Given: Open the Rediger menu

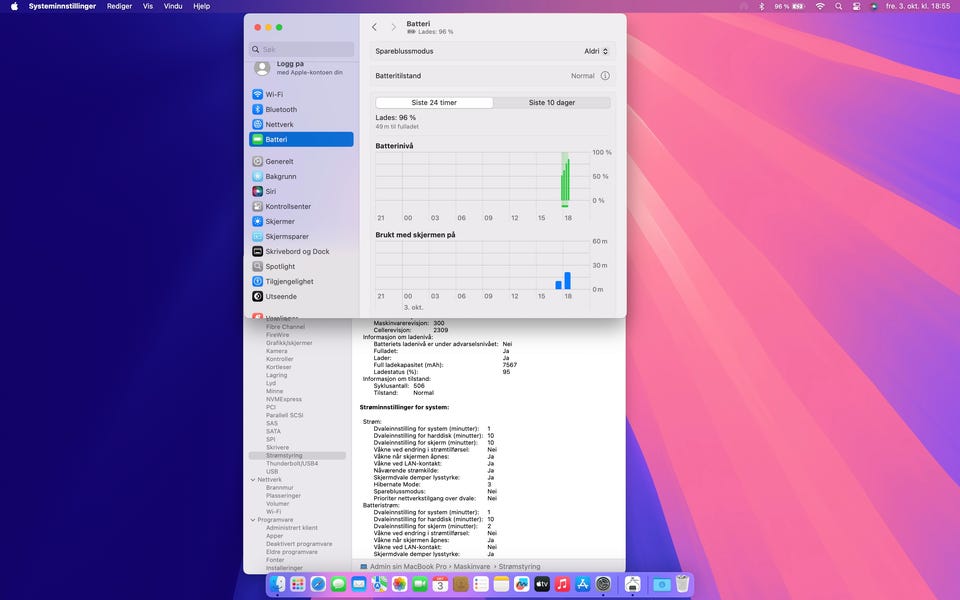Looking at the screenshot, I should coord(119,6).
